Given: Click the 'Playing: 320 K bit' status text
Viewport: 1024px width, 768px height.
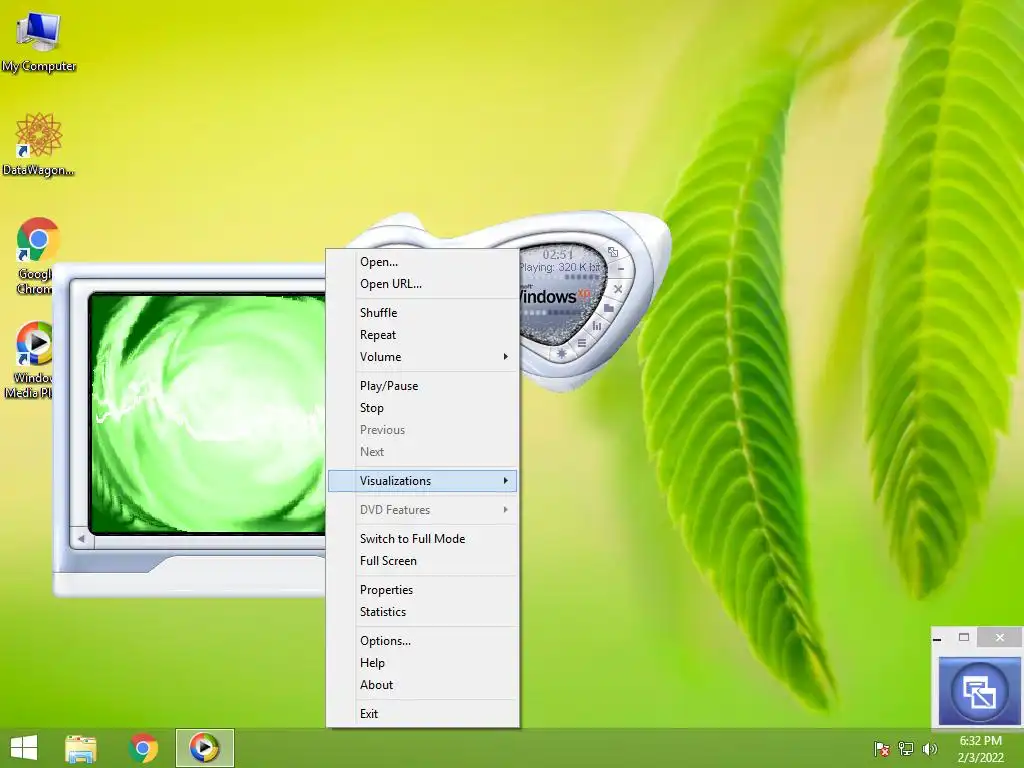Looking at the screenshot, I should click(x=560, y=267).
